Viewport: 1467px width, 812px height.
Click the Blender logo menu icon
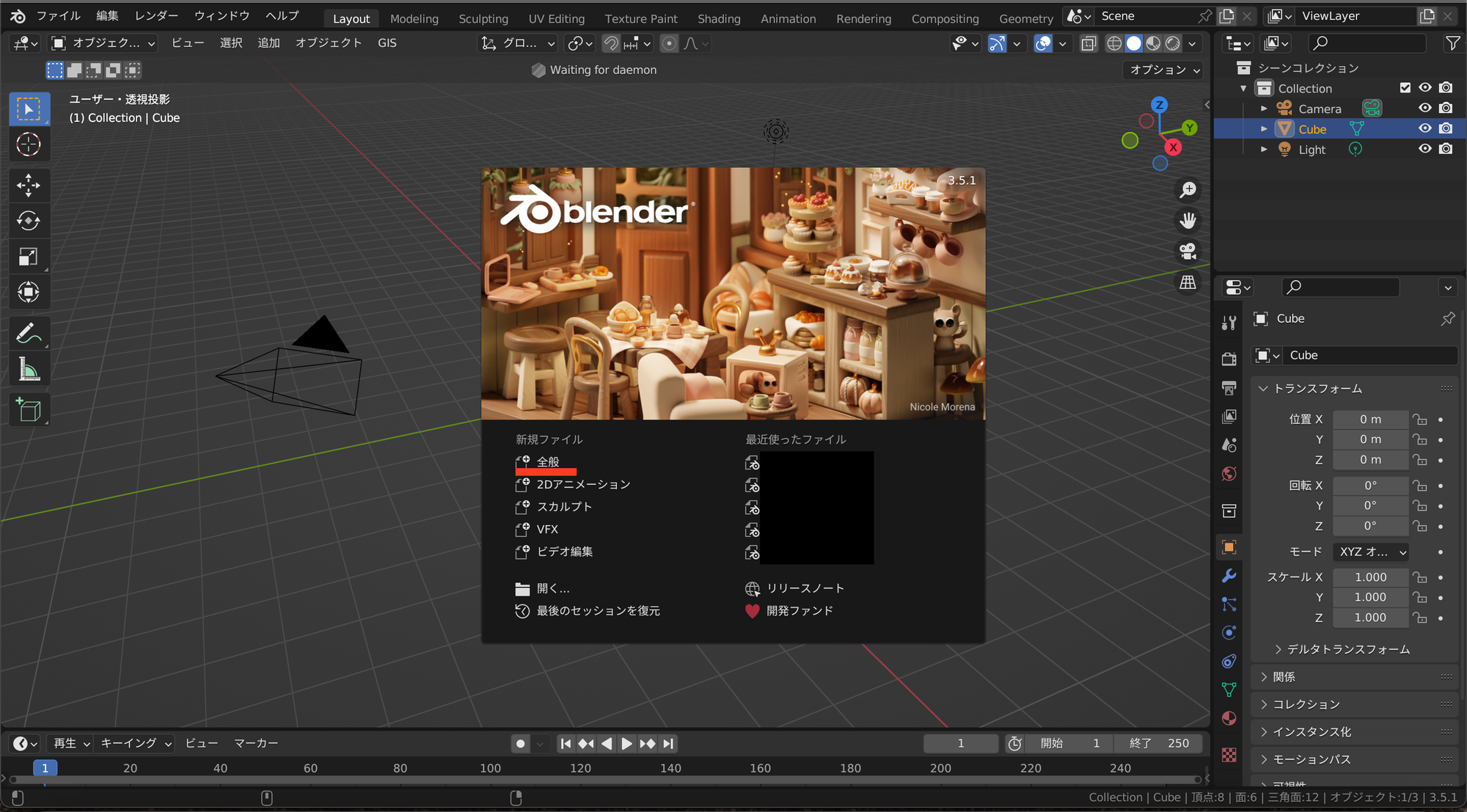pos(18,16)
